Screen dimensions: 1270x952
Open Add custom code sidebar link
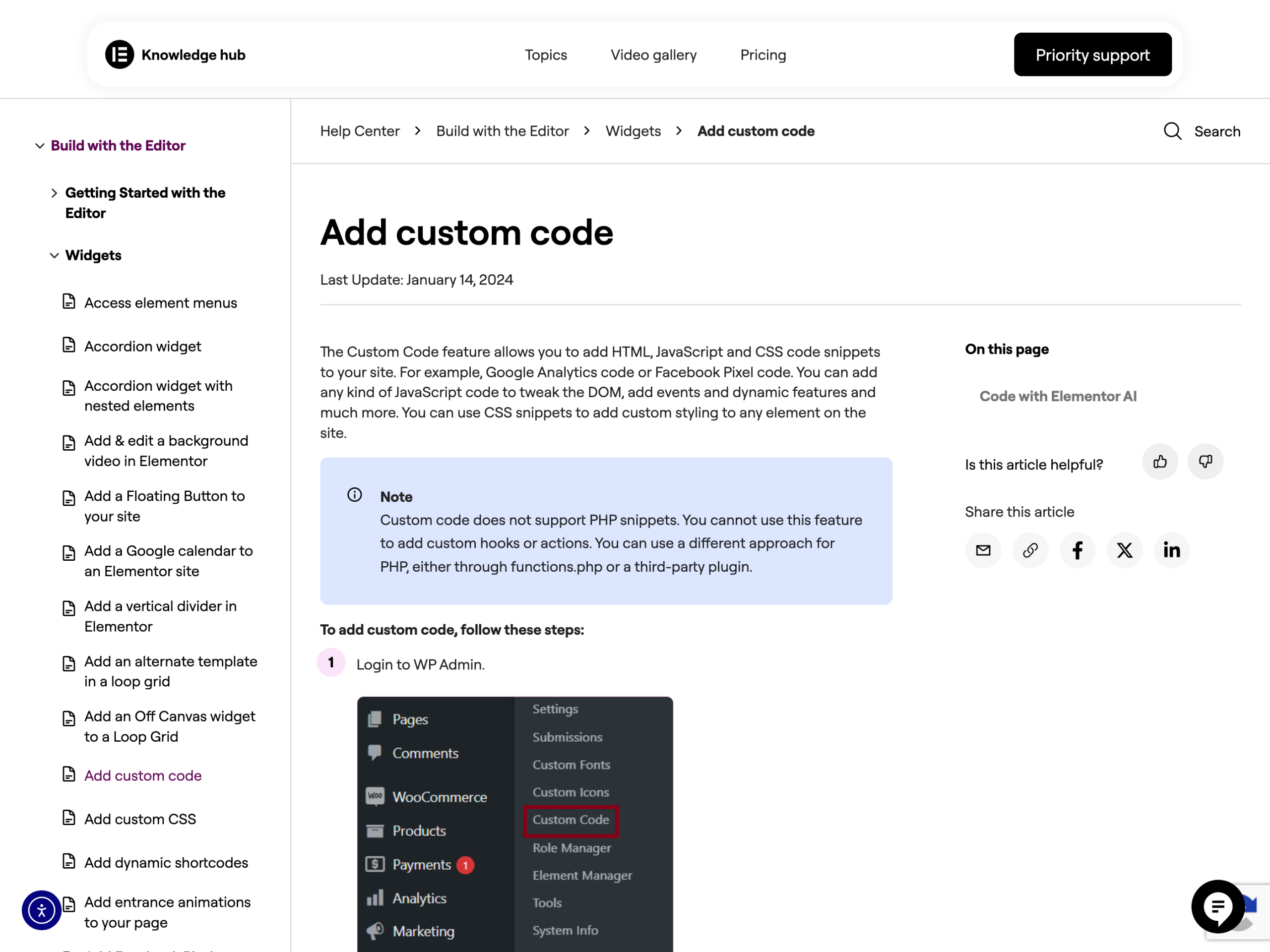[x=143, y=775]
